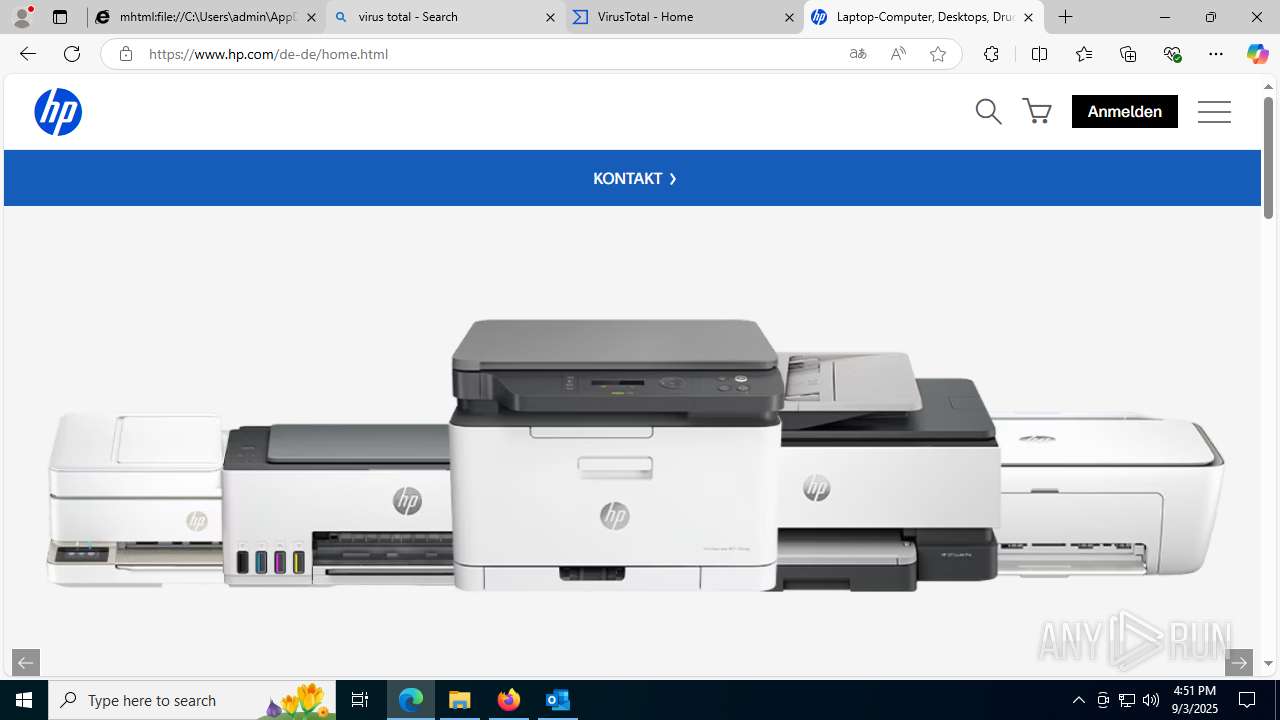This screenshot has width=1280, height=720.
Task: Open Outlook from the taskbar
Action: coord(558,700)
